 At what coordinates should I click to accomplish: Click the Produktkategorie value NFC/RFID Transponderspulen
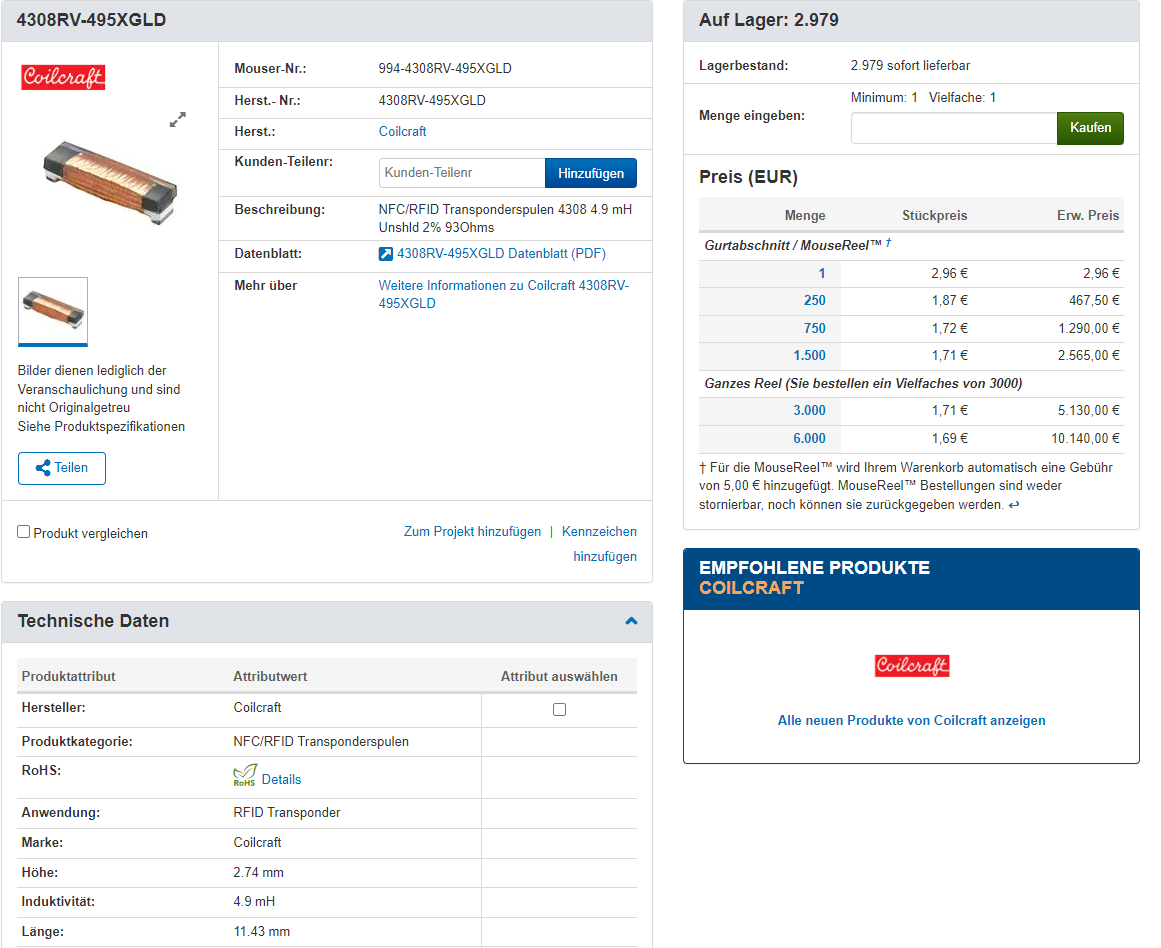321,741
